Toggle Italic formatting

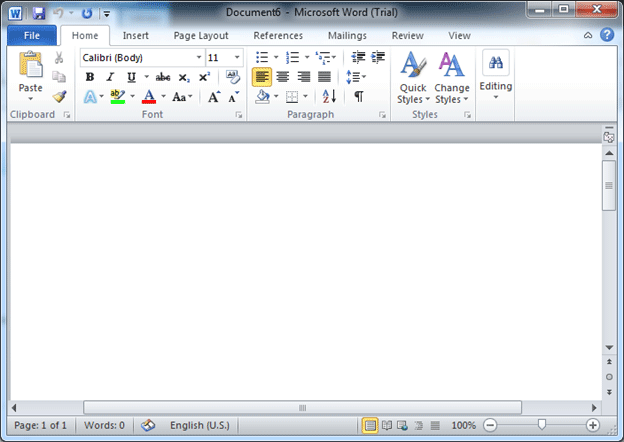pyautogui.click(x=110, y=77)
